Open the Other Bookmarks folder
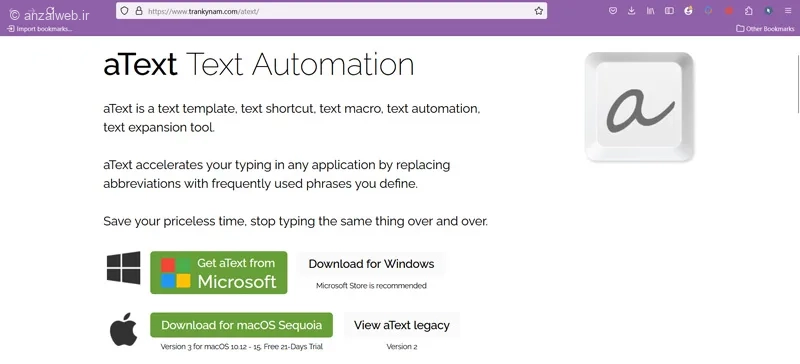 pos(765,29)
